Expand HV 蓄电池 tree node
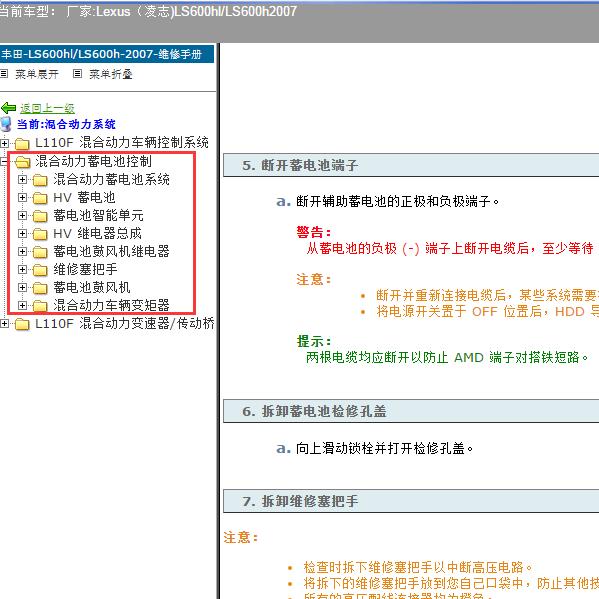 pos(22,197)
